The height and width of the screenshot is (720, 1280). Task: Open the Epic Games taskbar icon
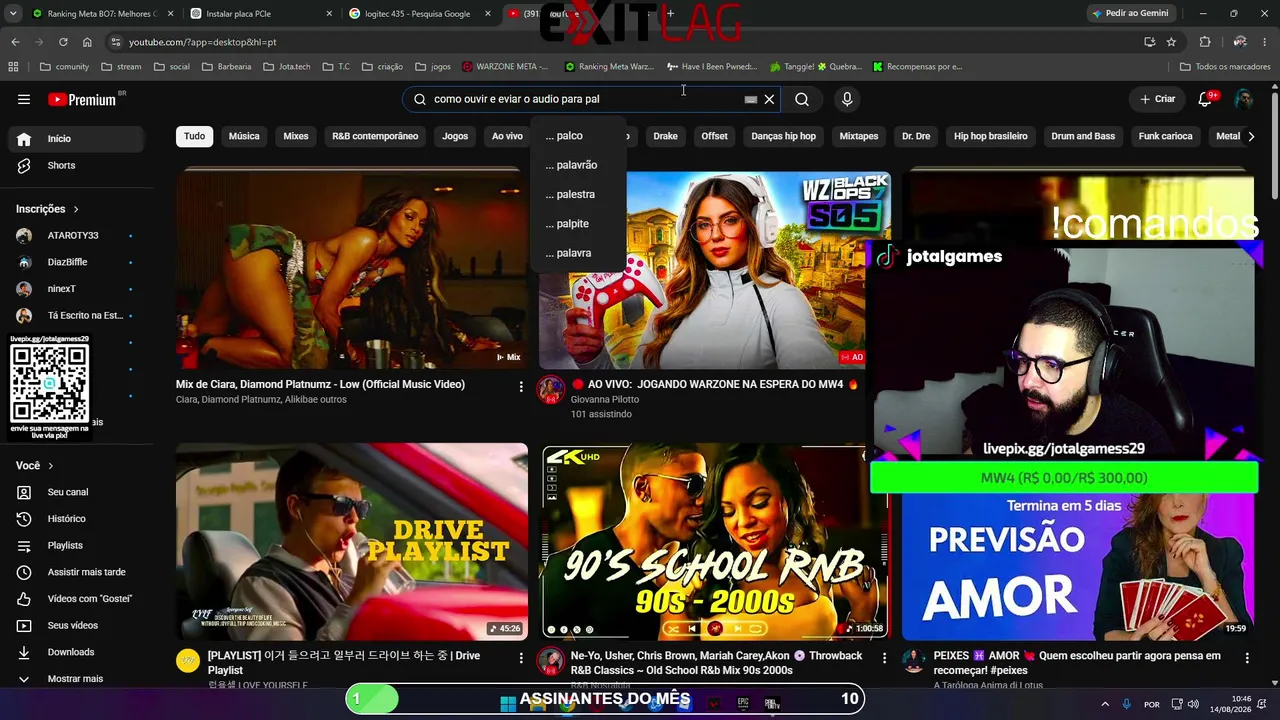click(743, 703)
